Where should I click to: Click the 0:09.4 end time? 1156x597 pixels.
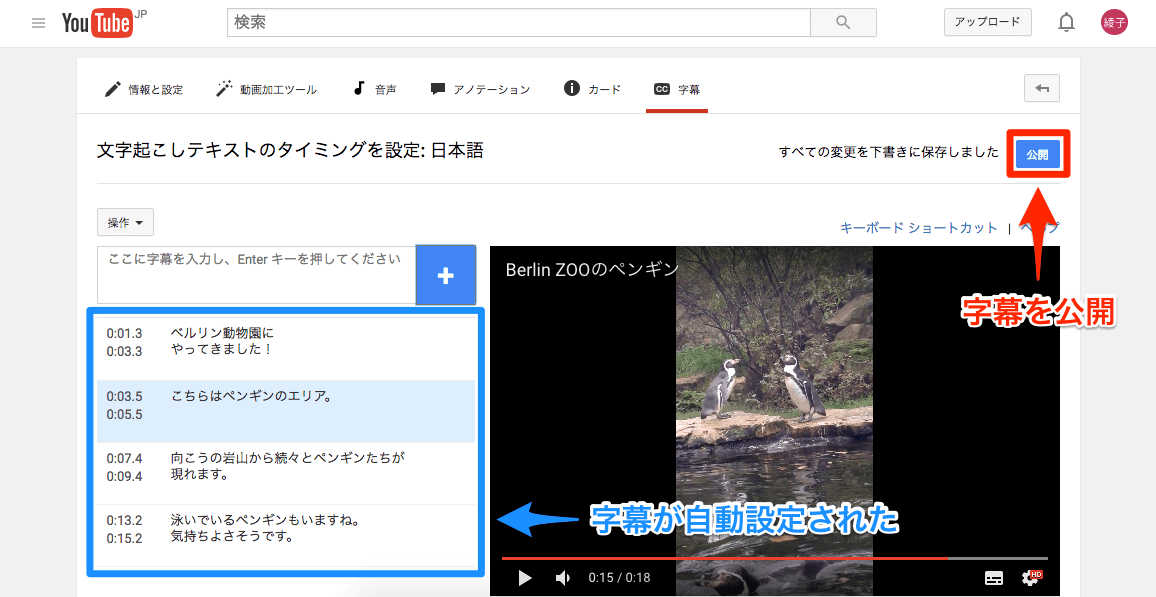124,476
